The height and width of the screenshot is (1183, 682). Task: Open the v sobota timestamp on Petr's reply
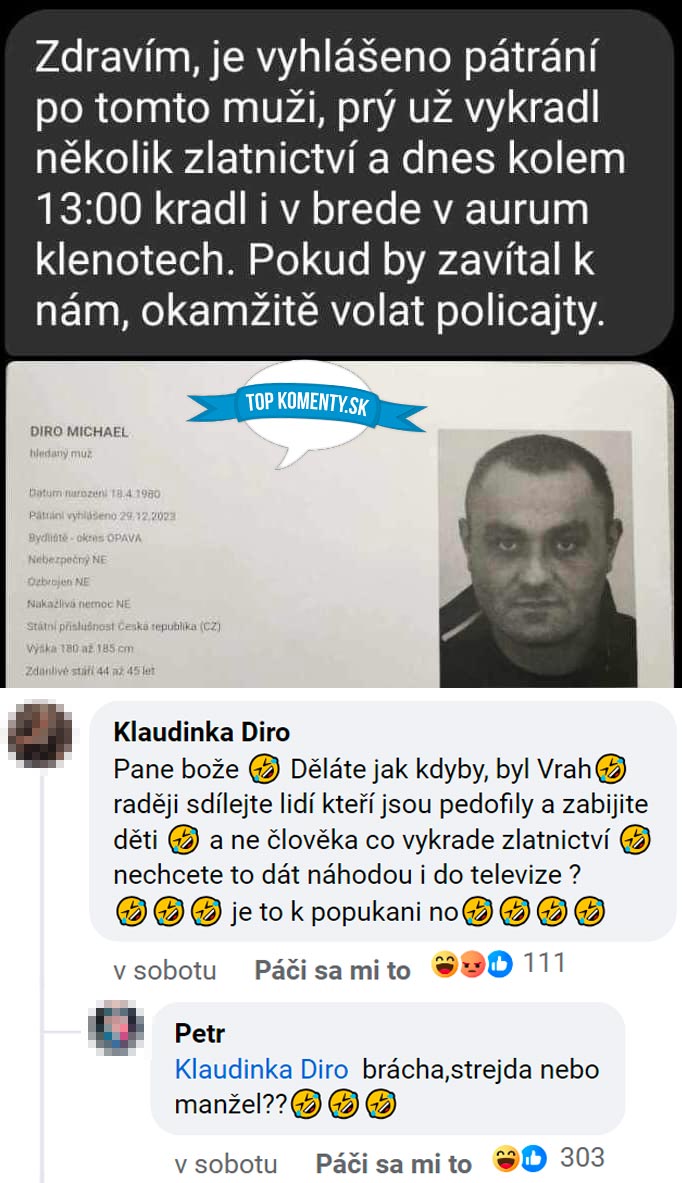click(x=226, y=1164)
